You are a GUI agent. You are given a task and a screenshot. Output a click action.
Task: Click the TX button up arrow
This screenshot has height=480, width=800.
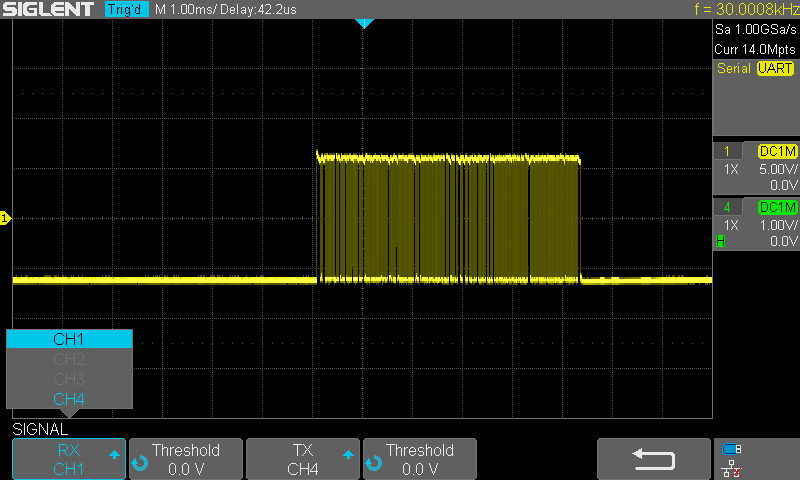(x=348, y=454)
